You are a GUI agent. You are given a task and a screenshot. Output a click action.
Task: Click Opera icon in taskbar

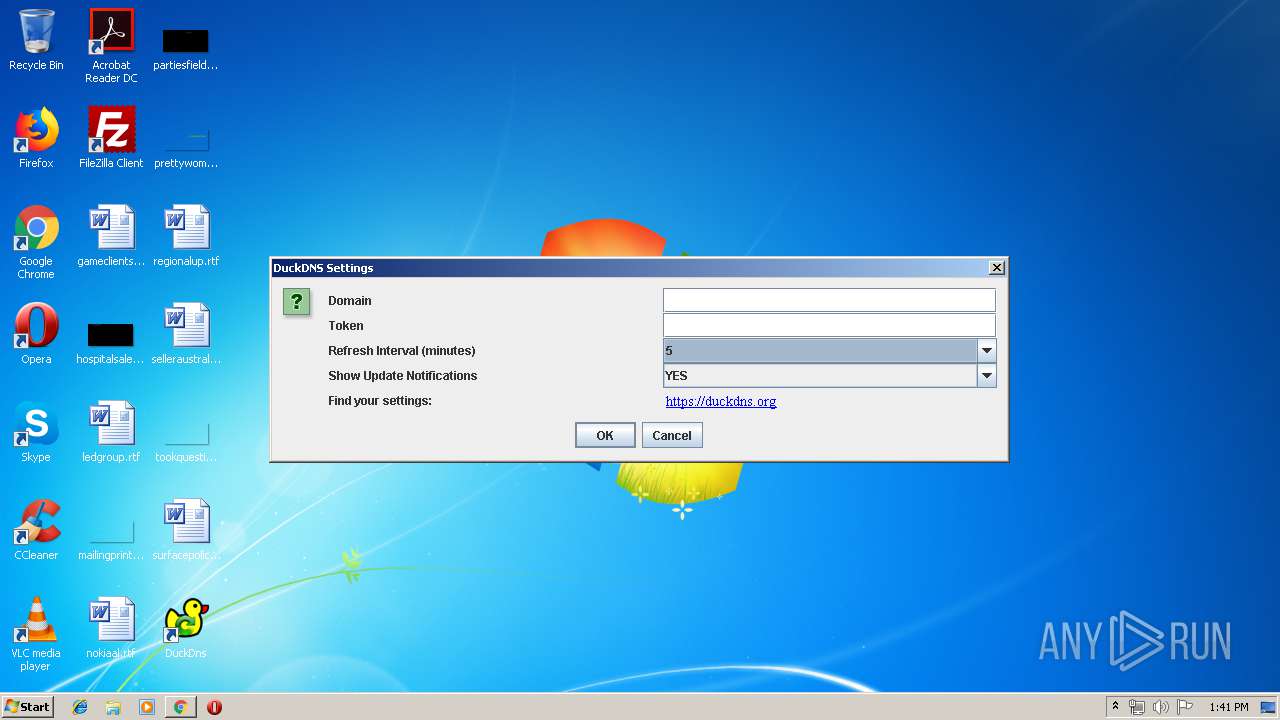(x=214, y=707)
